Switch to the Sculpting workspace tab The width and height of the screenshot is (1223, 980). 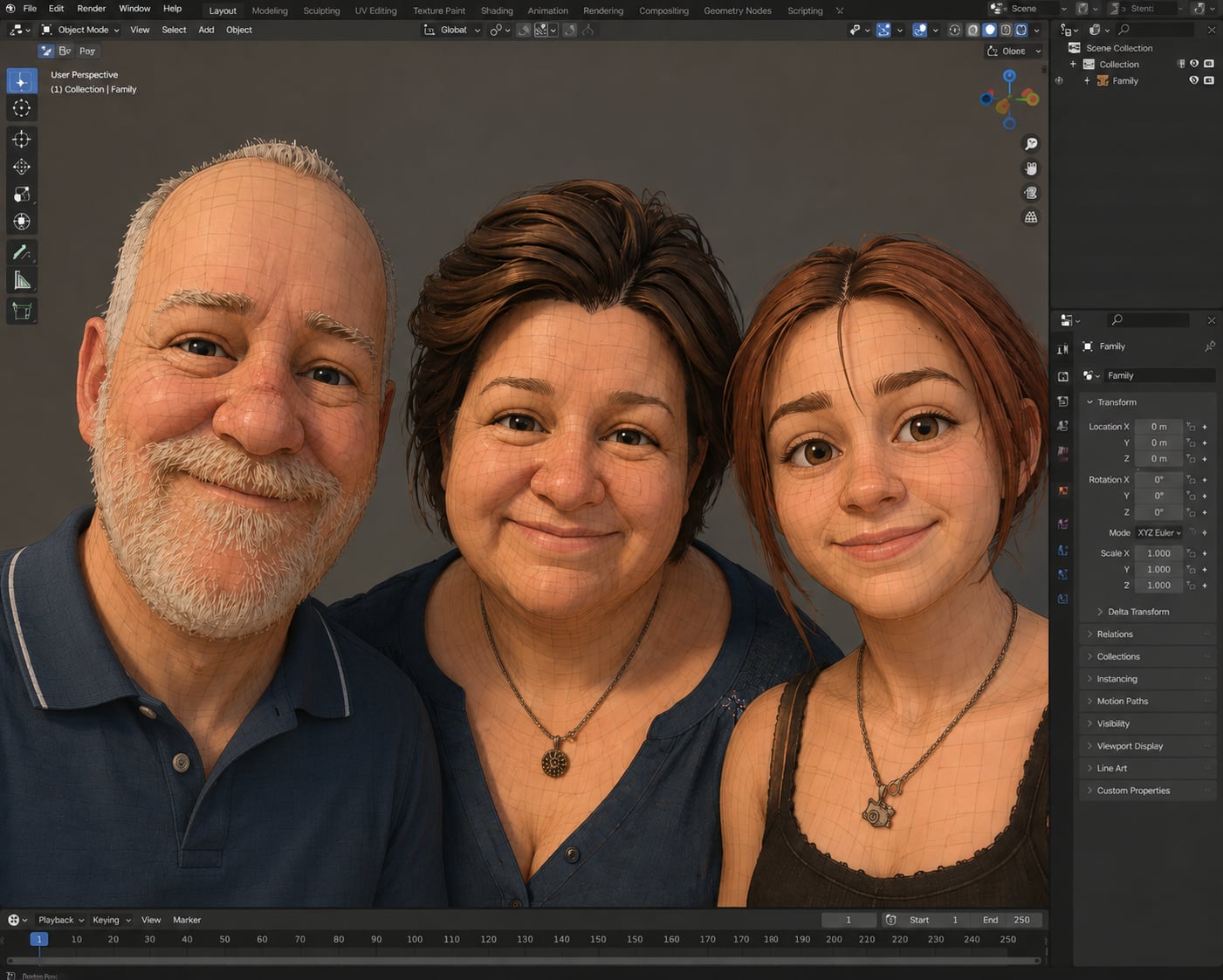(x=321, y=10)
